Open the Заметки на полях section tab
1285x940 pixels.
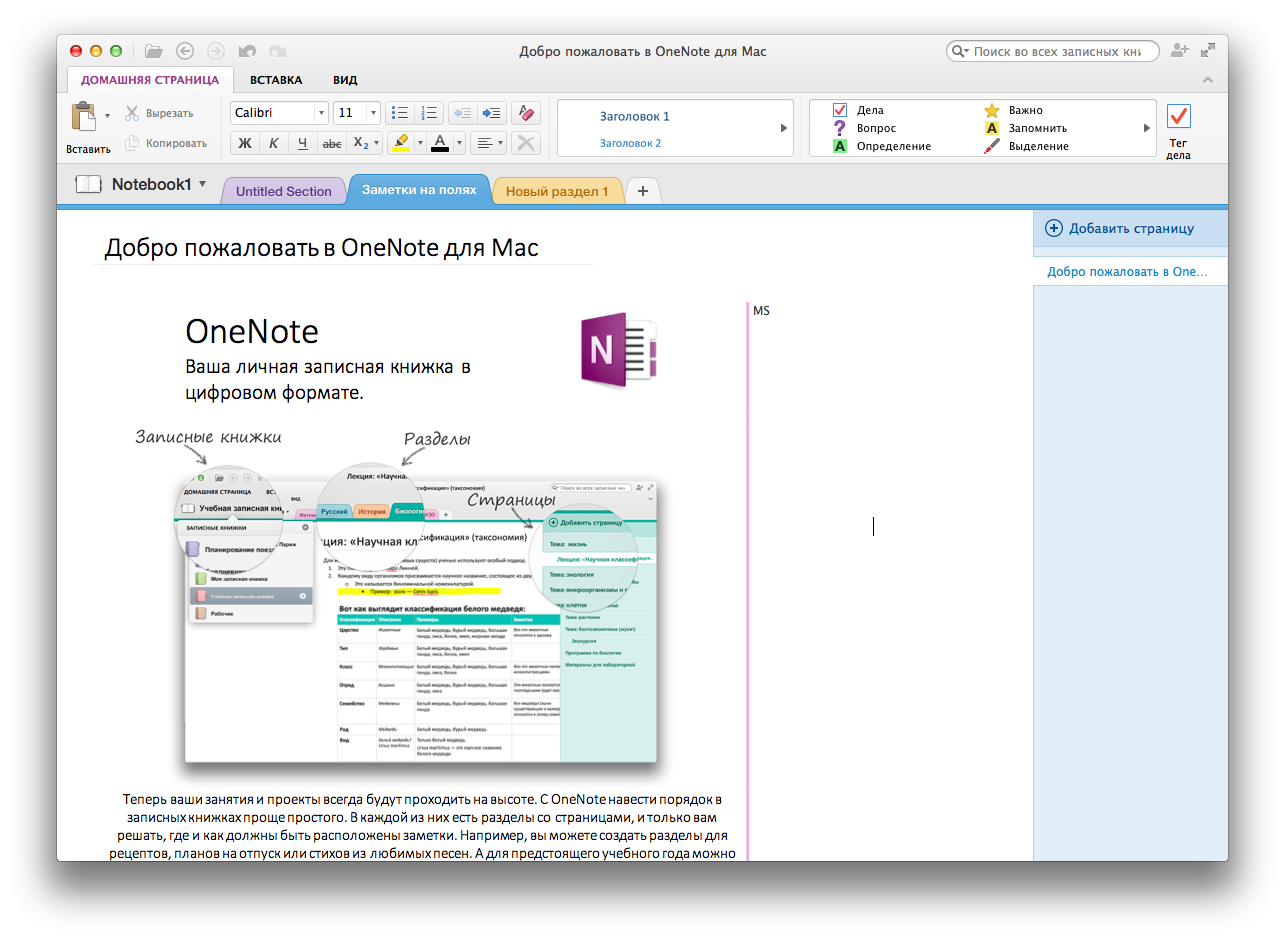[x=419, y=189]
